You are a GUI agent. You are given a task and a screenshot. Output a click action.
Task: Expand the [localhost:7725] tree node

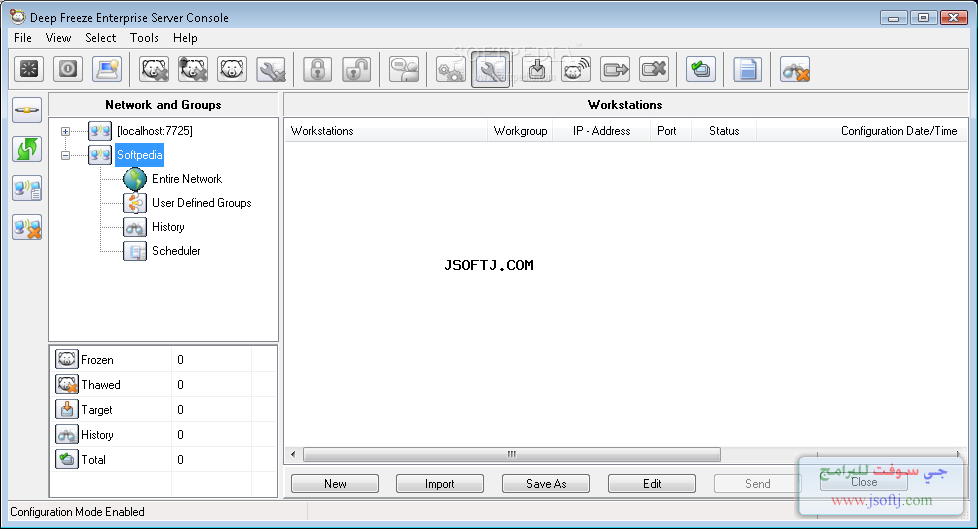tap(65, 131)
